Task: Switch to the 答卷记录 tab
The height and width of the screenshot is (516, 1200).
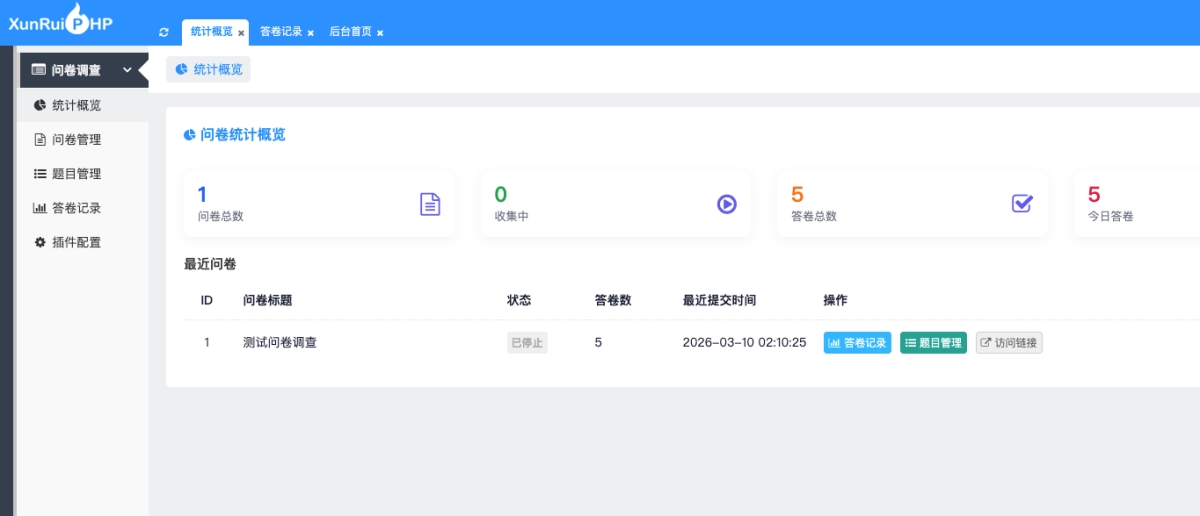Action: (281, 32)
